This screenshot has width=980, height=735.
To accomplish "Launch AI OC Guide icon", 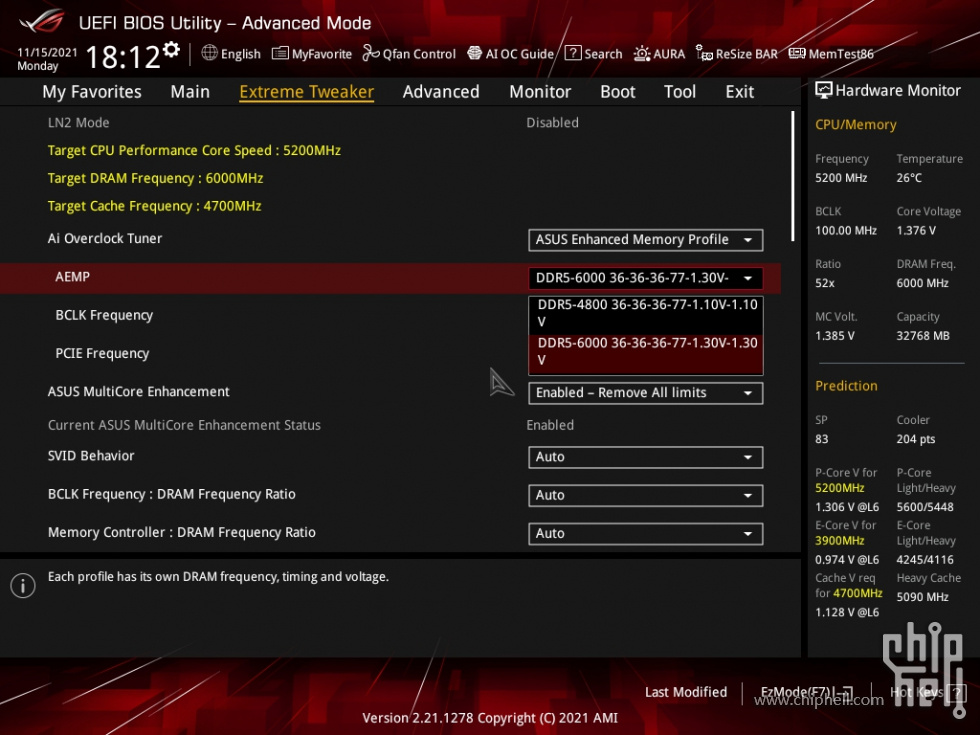I will 474,54.
